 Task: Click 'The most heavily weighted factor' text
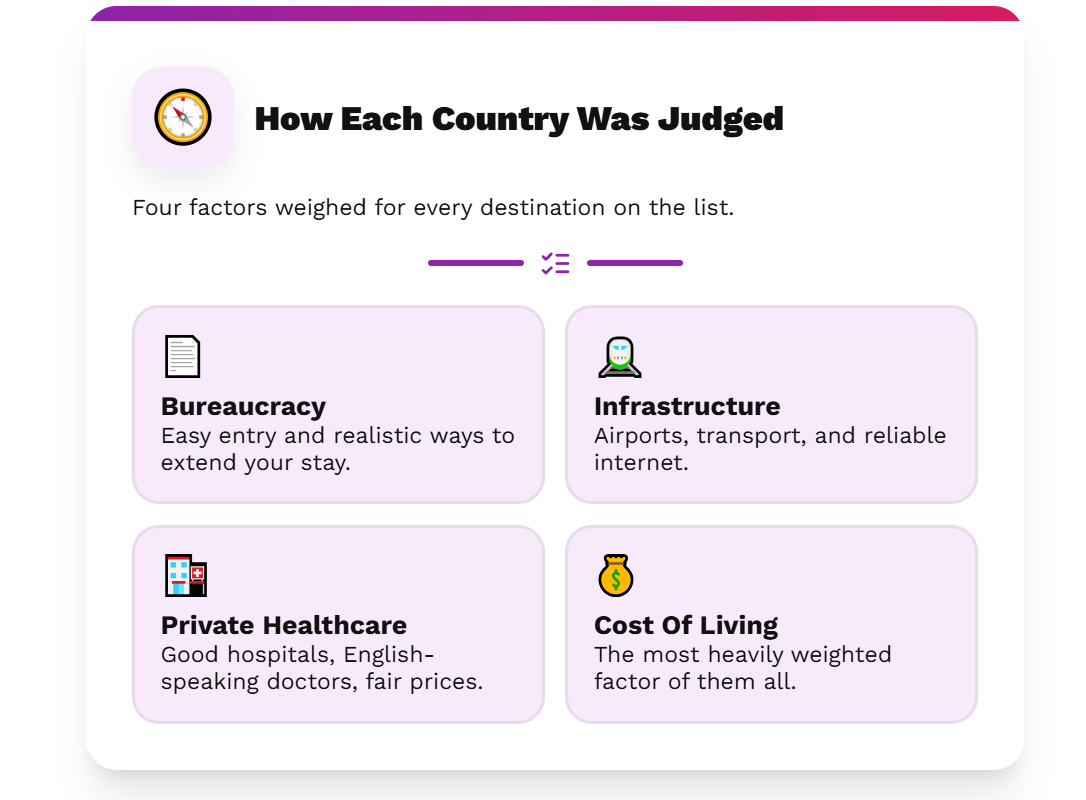pos(743,668)
